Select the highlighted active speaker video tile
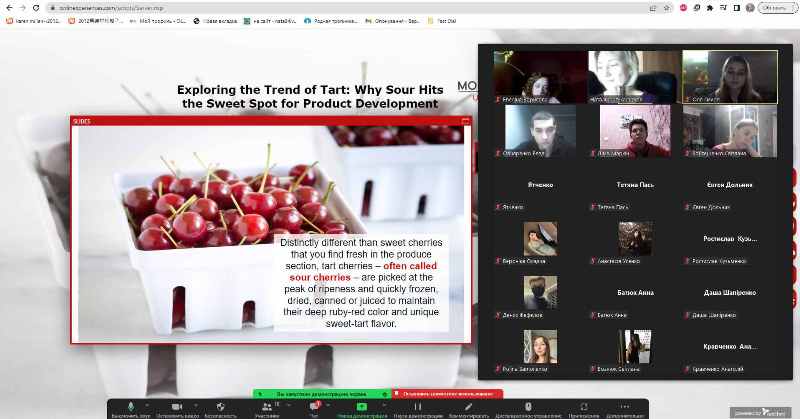Image resolution: width=800 pixels, height=419 pixels. tap(730, 77)
